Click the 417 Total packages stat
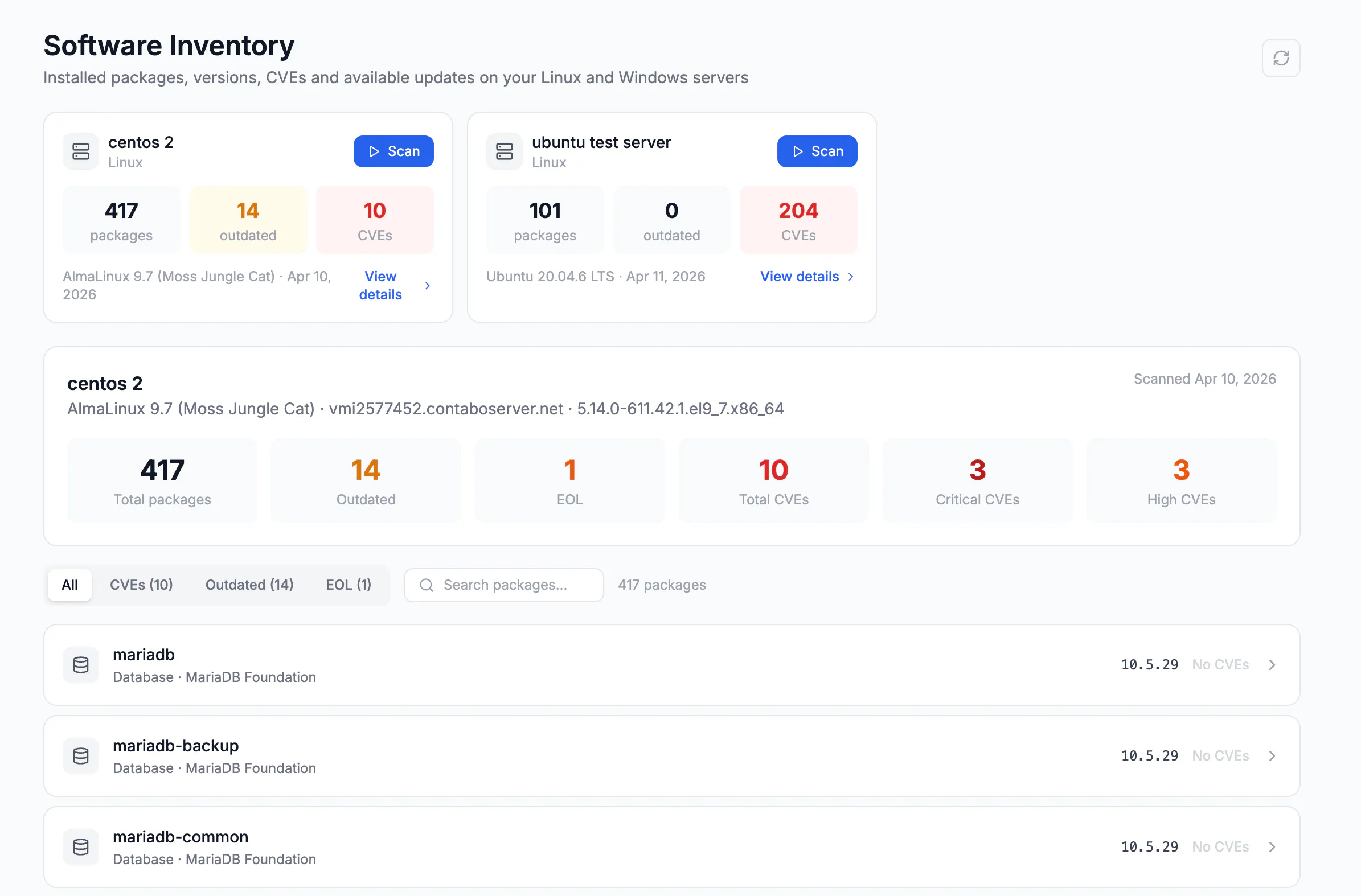 click(x=162, y=480)
